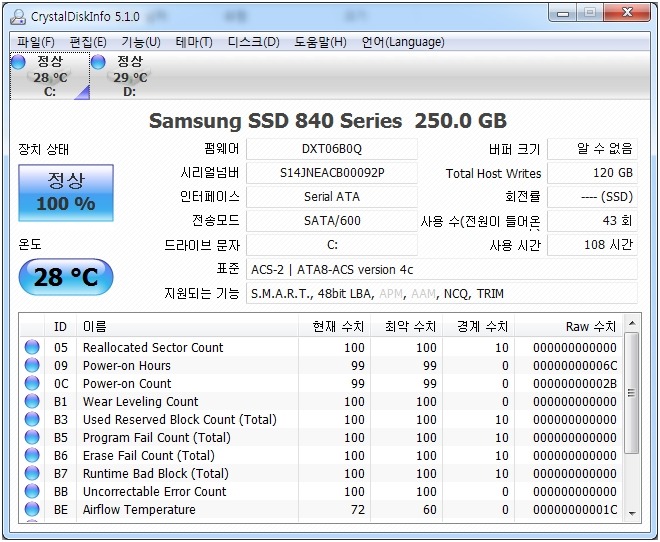Open the 디스크(D) menu

pyautogui.click(x=253, y=42)
